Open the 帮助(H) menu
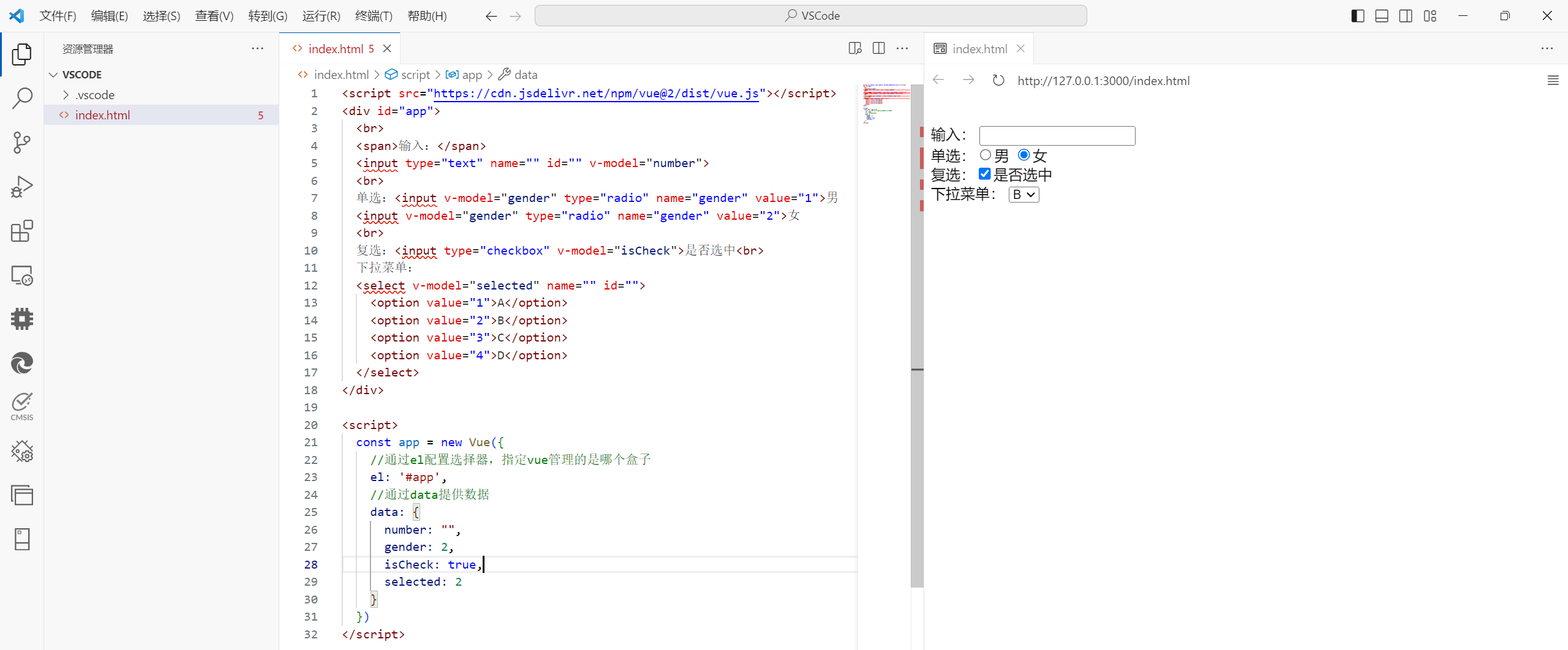The height and width of the screenshot is (650, 1568). click(427, 16)
